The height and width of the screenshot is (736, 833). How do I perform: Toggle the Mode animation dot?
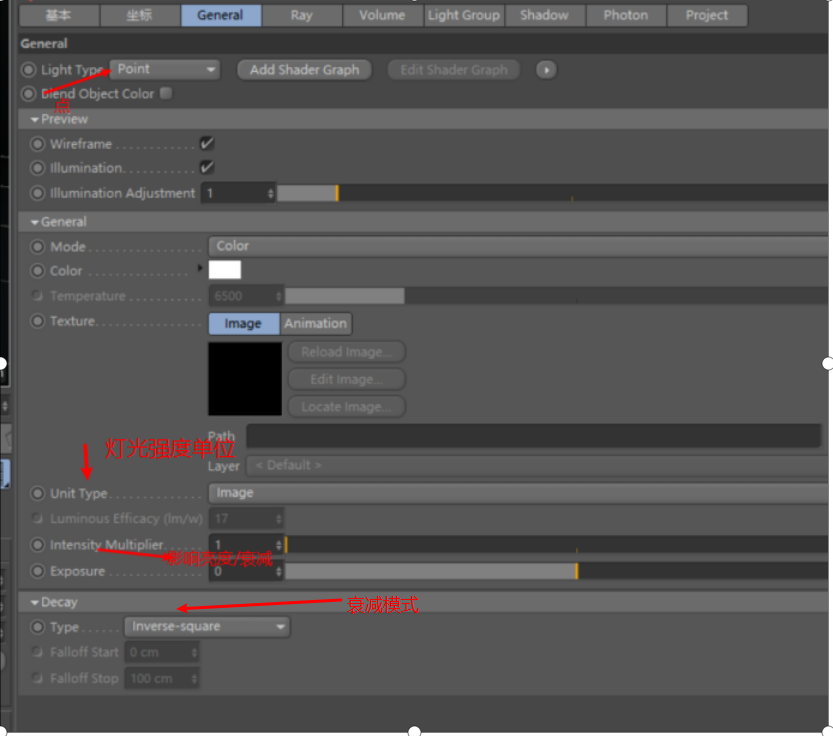pos(37,247)
